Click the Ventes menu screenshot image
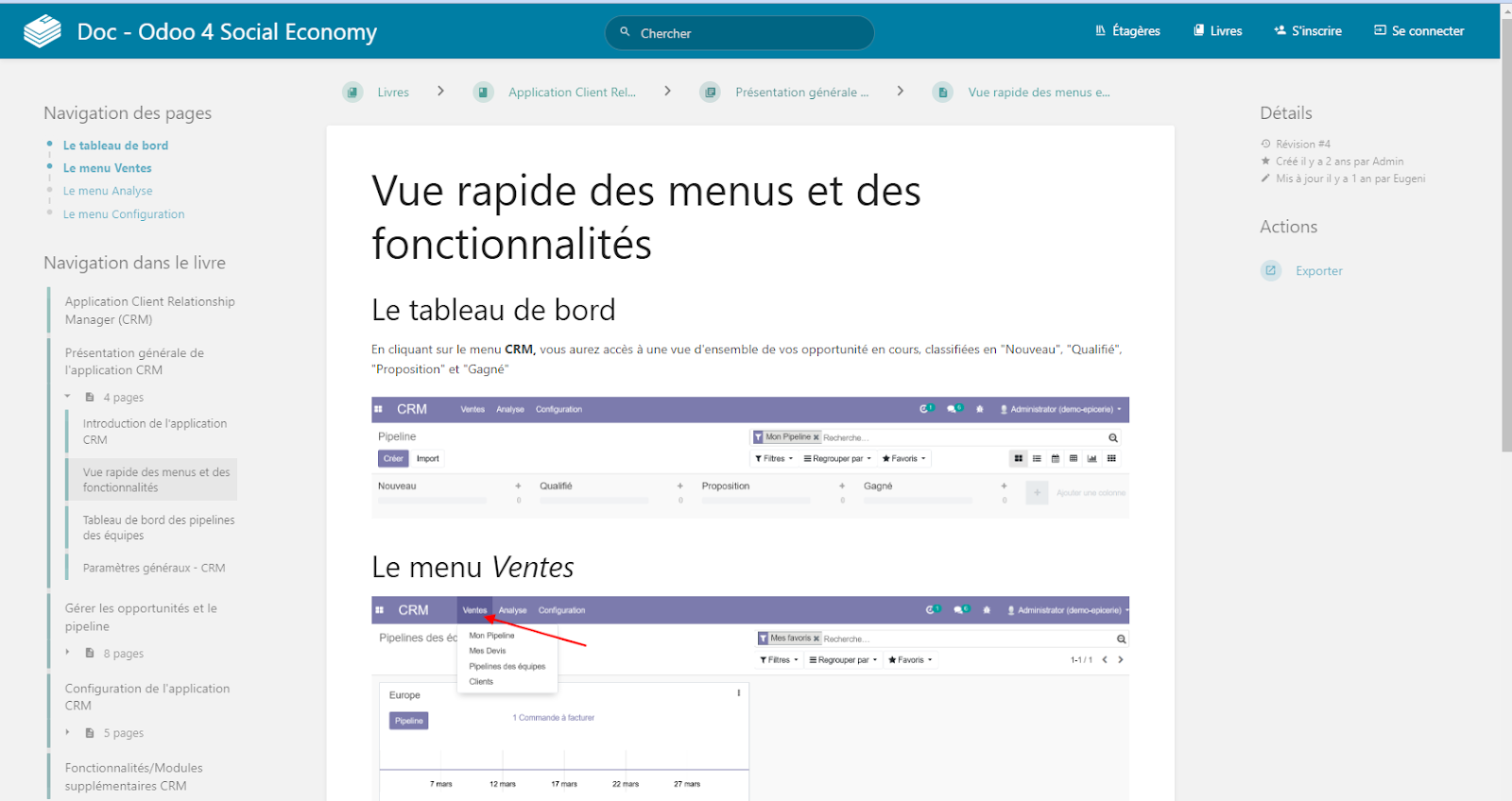This screenshot has width=1512, height=801. (750, 699)
